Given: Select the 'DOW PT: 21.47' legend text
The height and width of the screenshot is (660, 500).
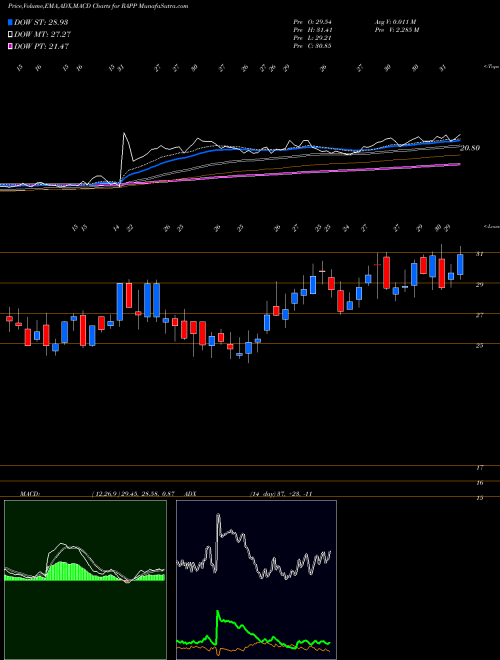Looking at the screenshot, I should tap(41, 47).
